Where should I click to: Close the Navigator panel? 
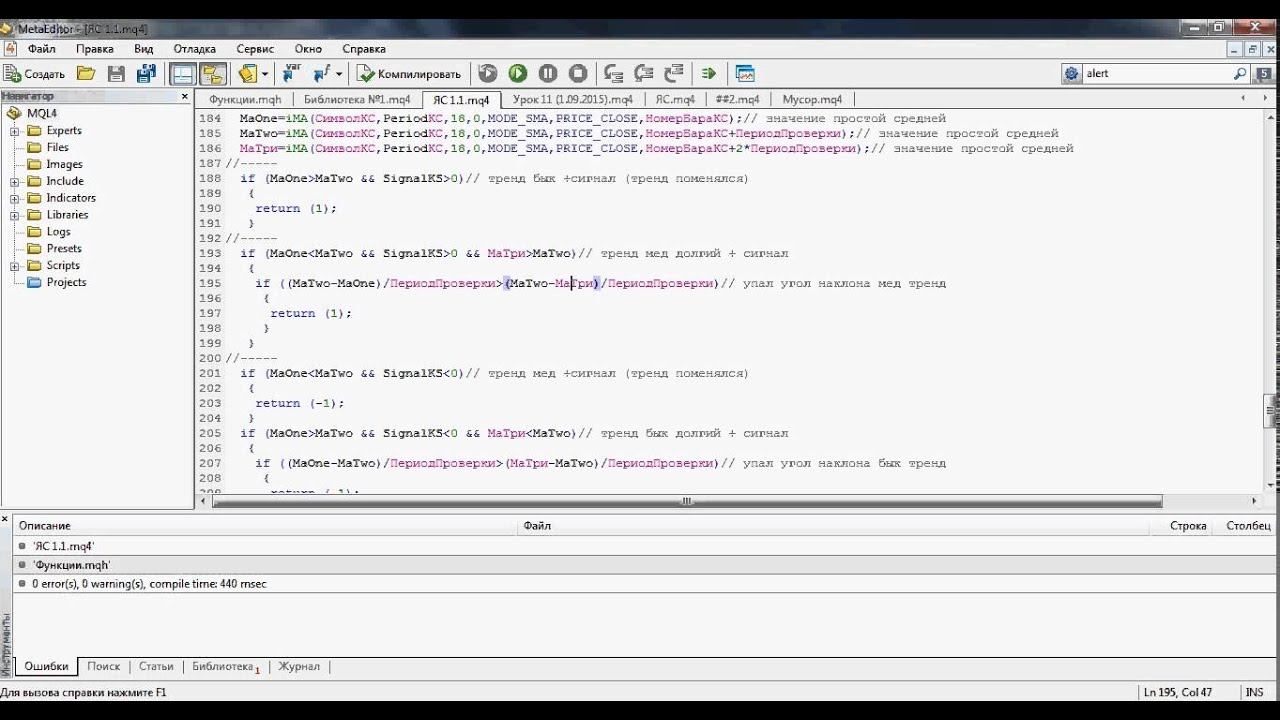coord(184,96)
